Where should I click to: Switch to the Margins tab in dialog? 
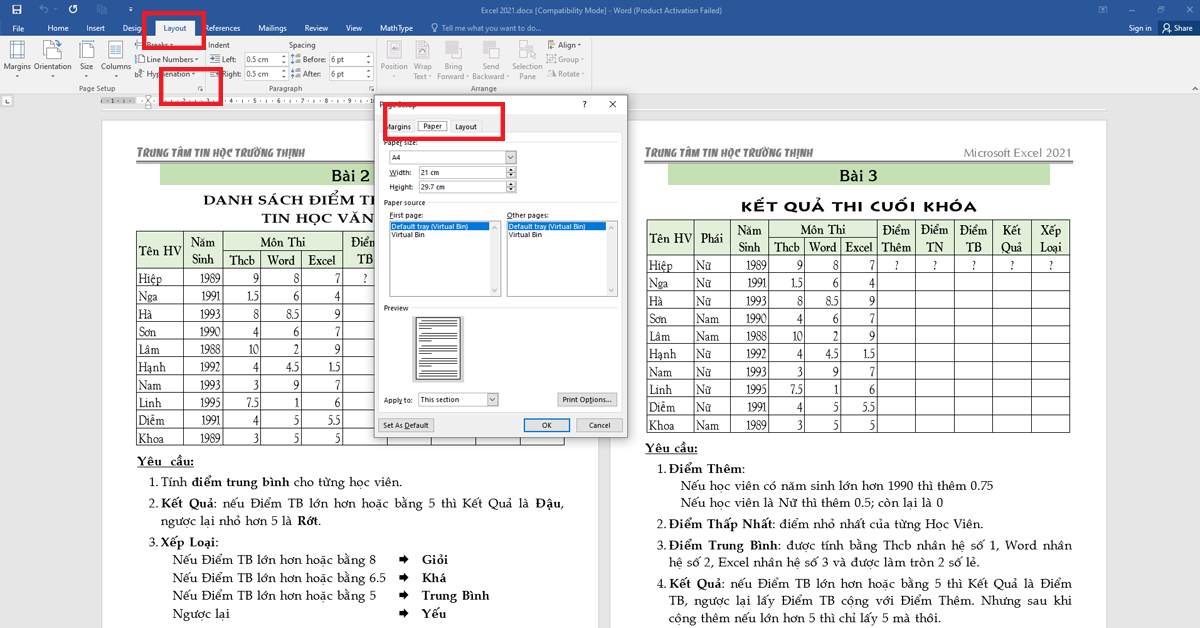coord(399,127)
